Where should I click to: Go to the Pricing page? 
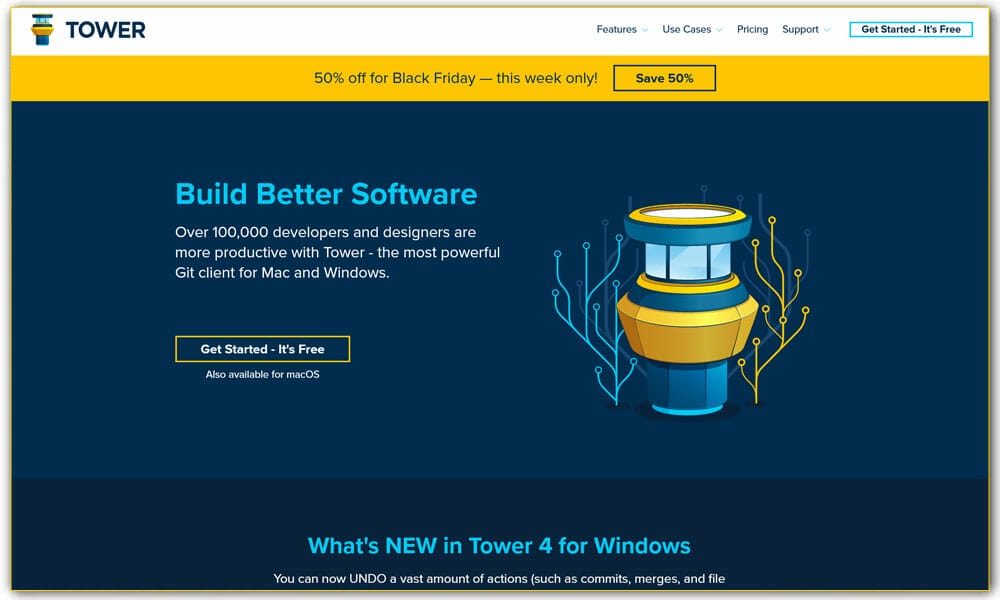click(x=752, y=30)
